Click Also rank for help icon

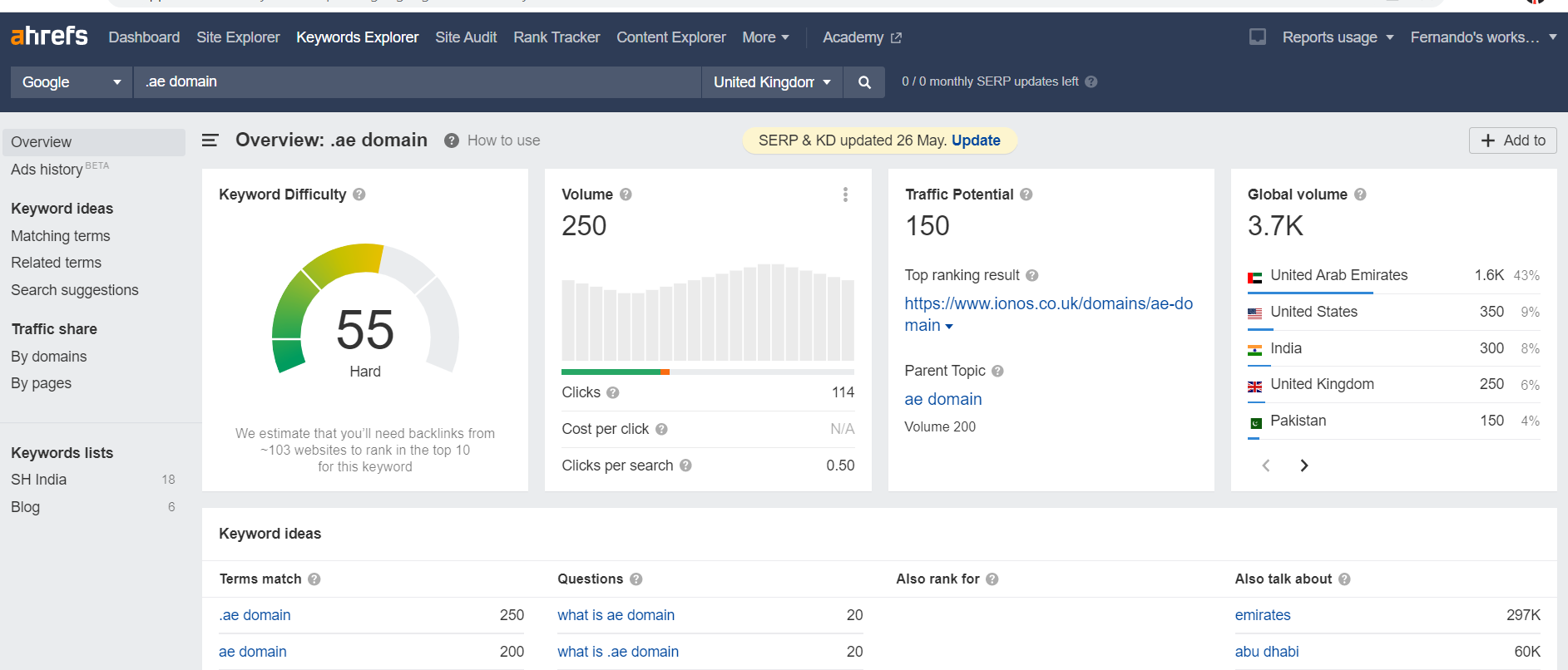coord(992,579)
